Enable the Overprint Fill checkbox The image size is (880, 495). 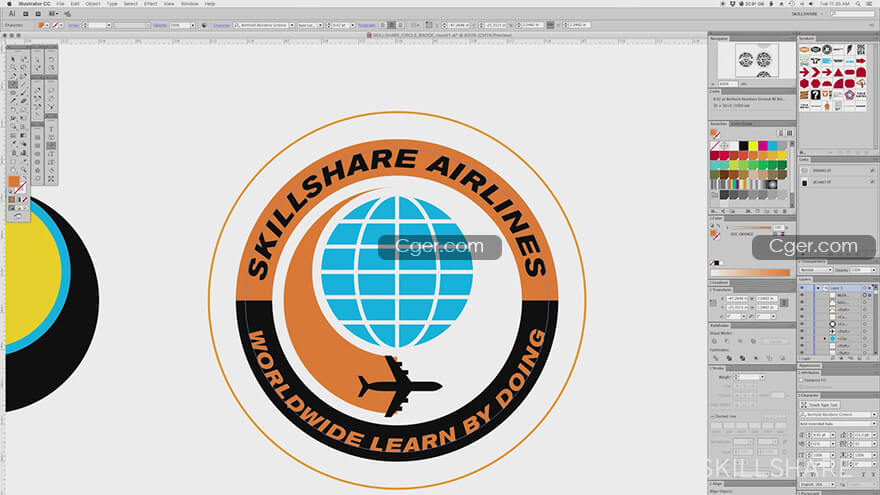click(x=801, y=380)
